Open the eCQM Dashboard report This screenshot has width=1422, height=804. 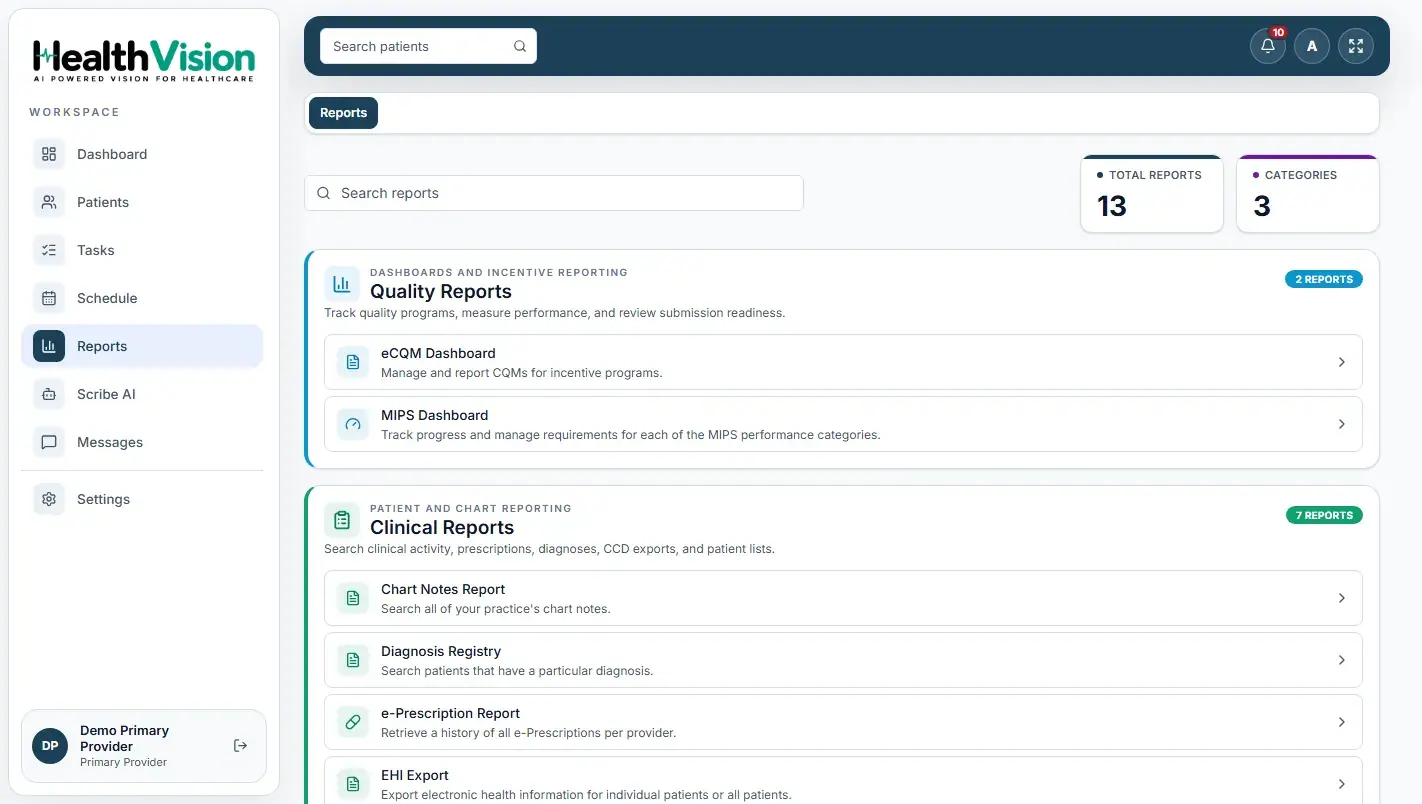843,362
